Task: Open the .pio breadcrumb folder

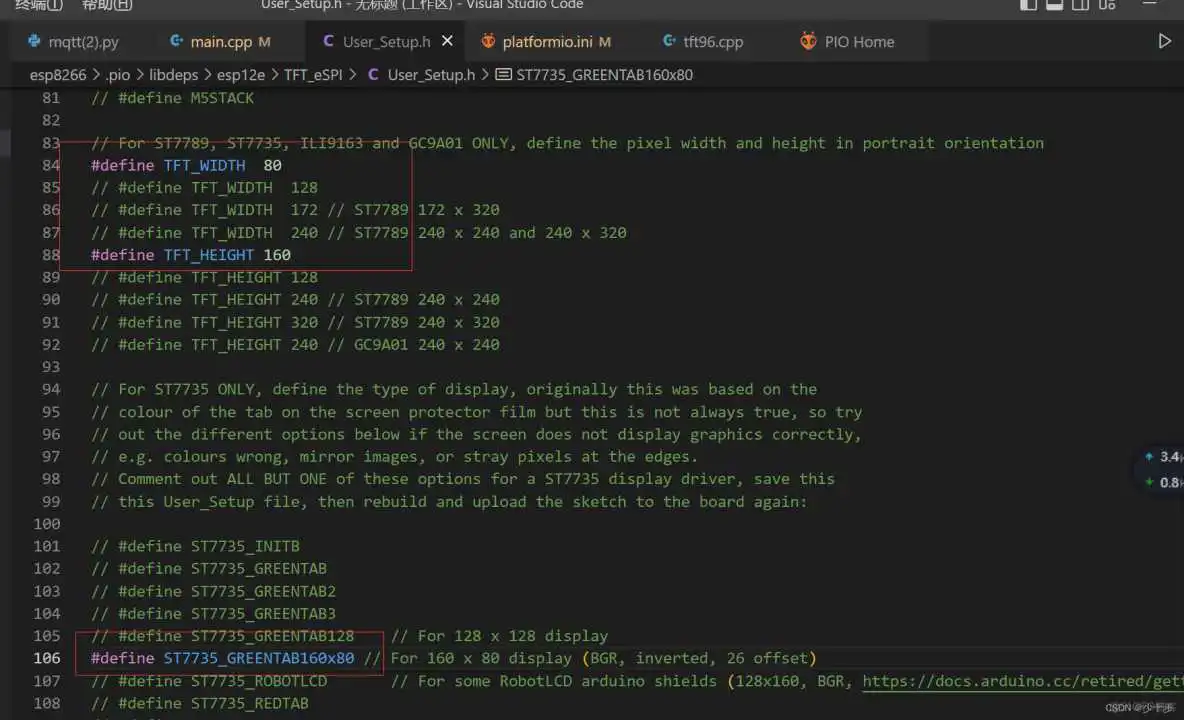Action: point(117,75)
